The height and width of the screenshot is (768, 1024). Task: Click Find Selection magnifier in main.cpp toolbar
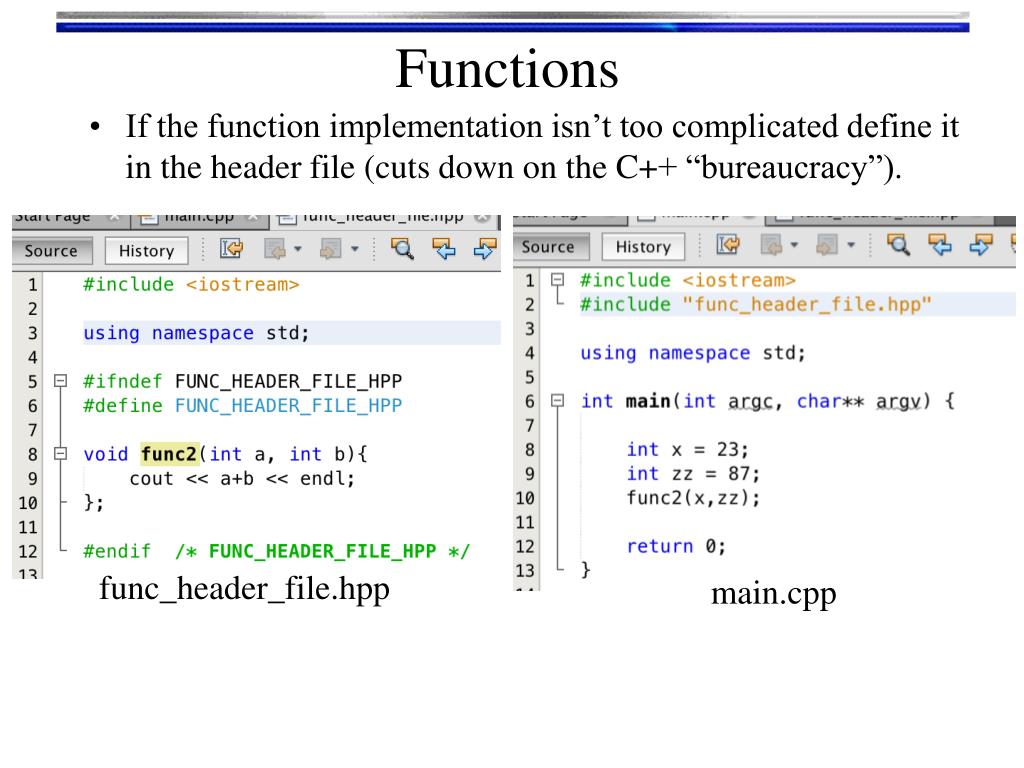tap(899, 245)
